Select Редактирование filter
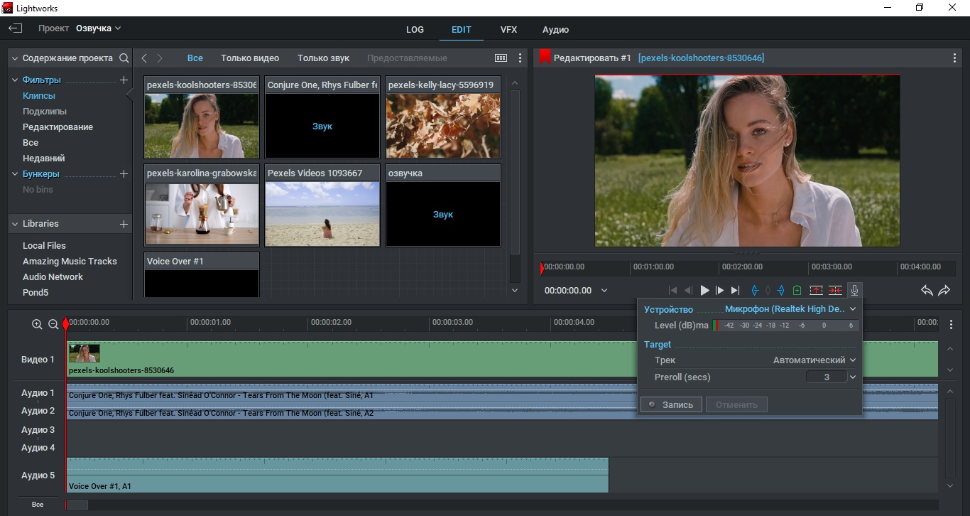 pyautogui.click(x=58, y=127)
